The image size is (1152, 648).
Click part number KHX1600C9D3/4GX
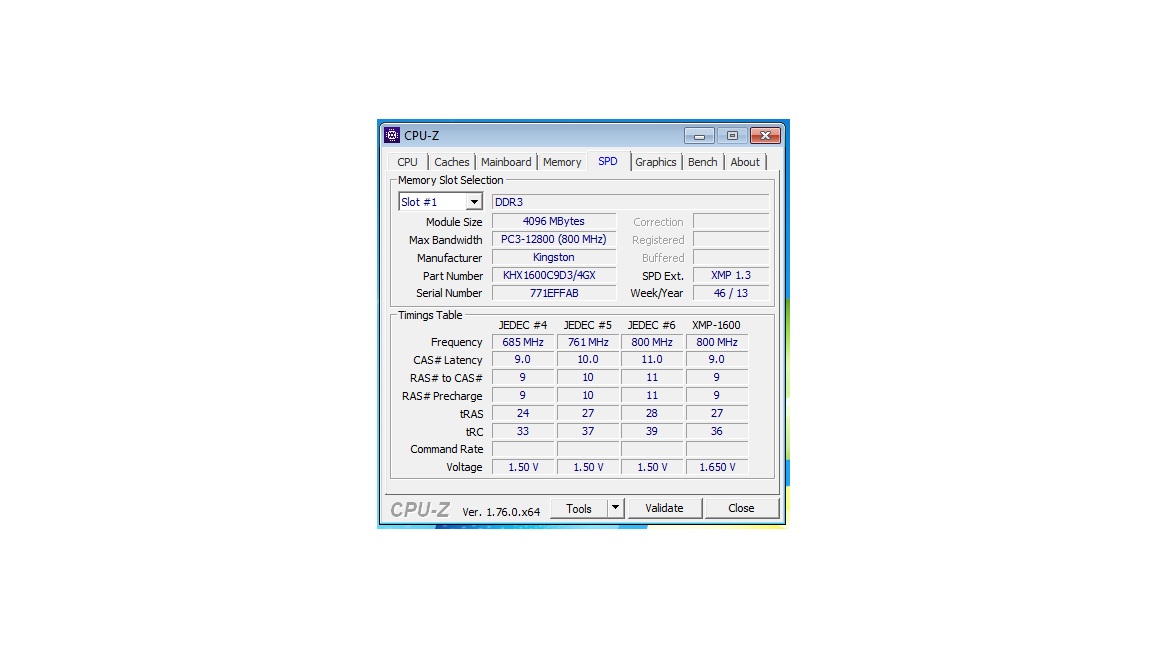point(554,276)
